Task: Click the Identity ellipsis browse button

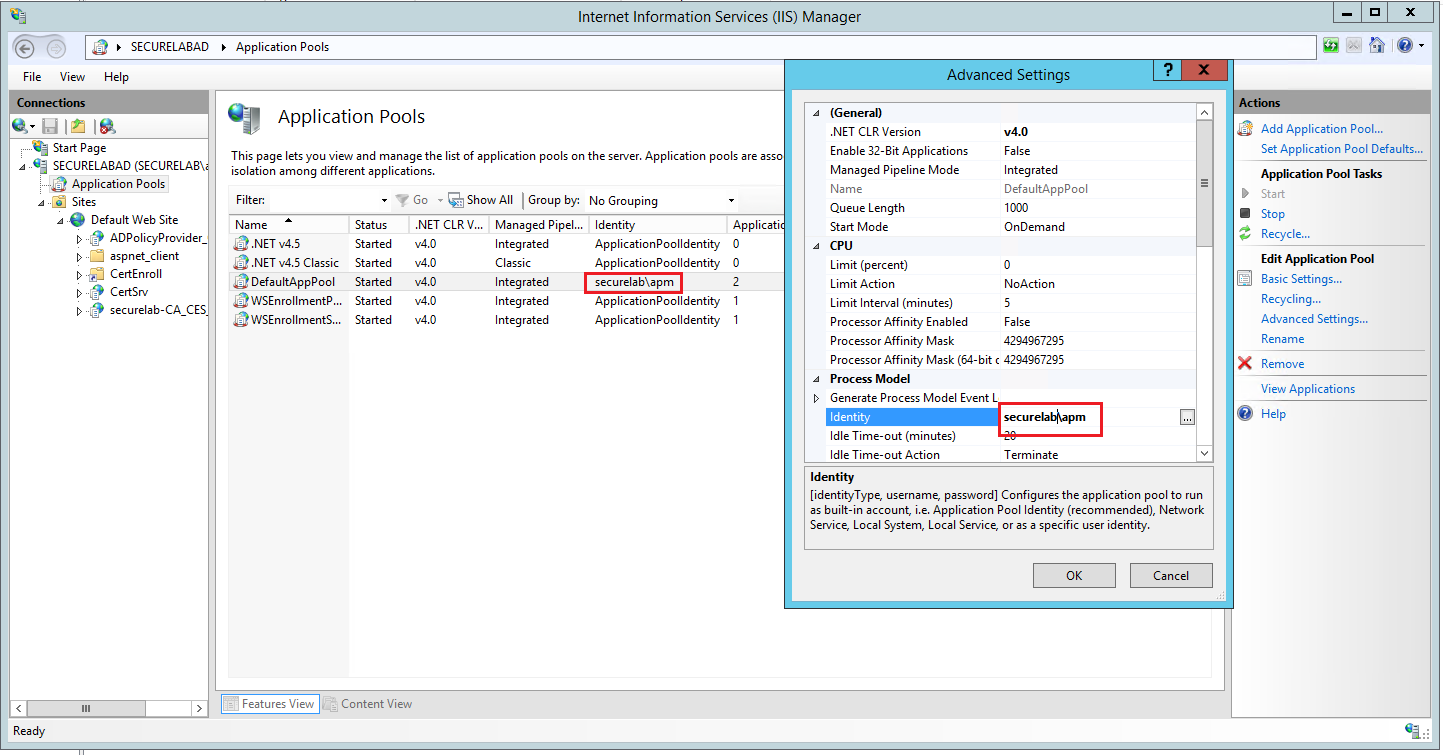Action: pos(1186,418)
